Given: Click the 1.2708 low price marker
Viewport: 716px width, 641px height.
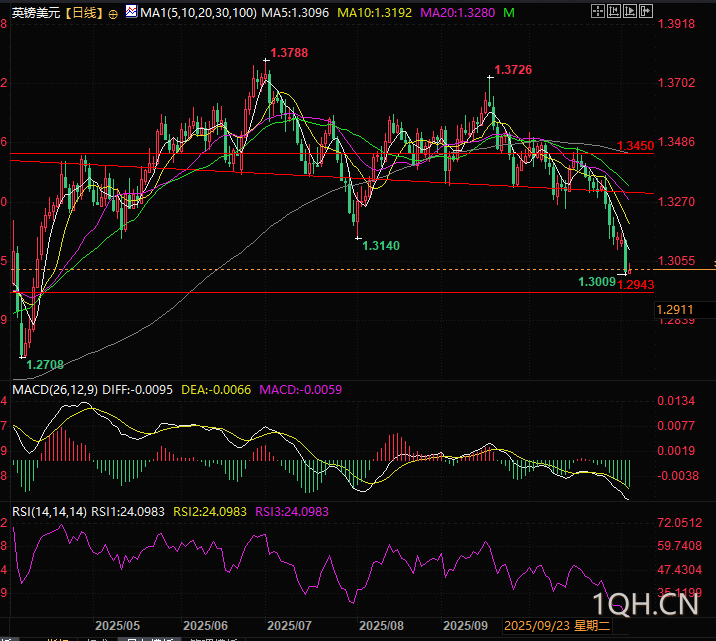Looking at the screenshot, I should pos(45,365).
